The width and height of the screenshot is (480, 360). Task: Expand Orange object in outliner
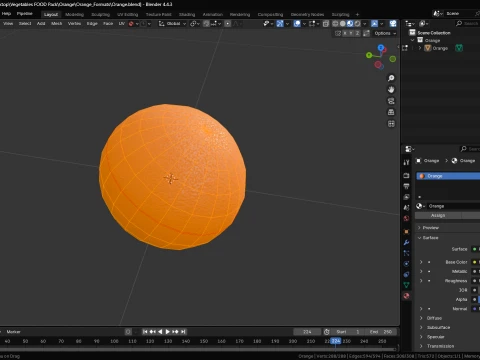(x=420, y=48)
